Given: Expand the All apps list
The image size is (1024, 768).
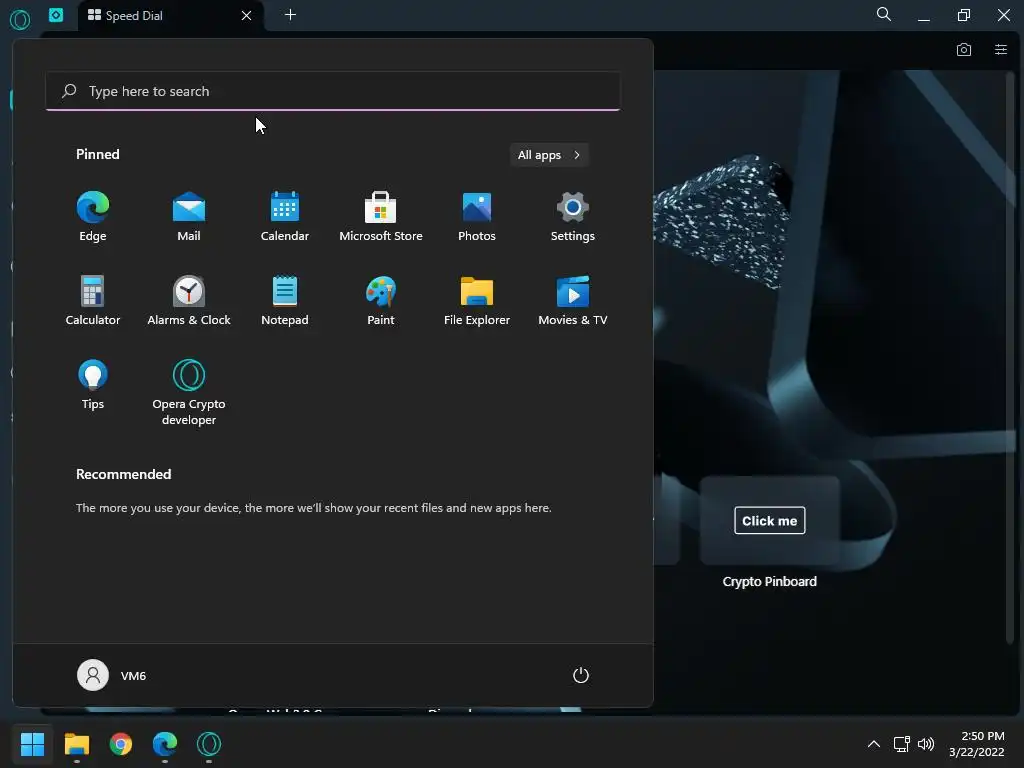Looking at the screenshot, I should click(x=549, y=155).
